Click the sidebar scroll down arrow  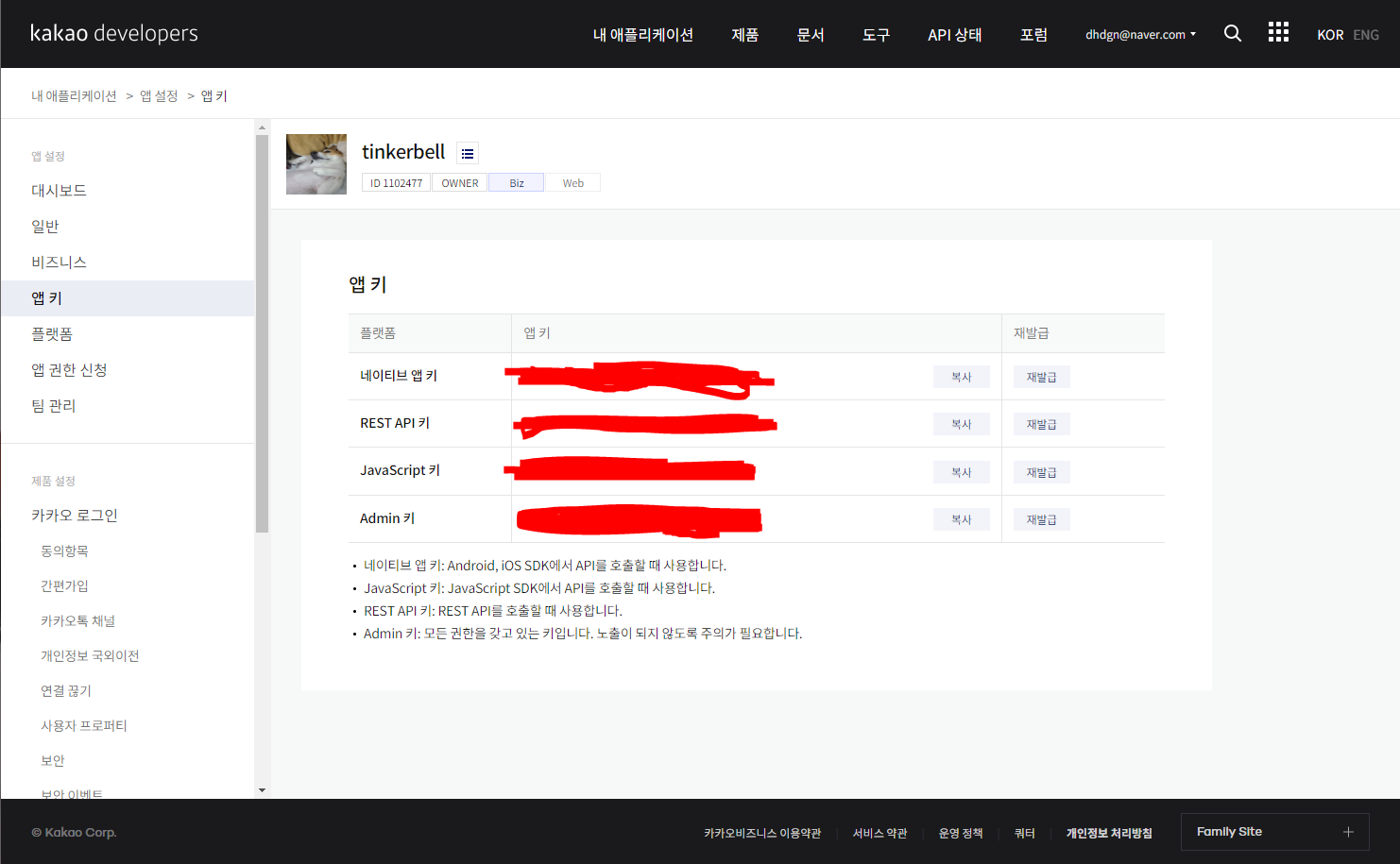tap(262, 790)
